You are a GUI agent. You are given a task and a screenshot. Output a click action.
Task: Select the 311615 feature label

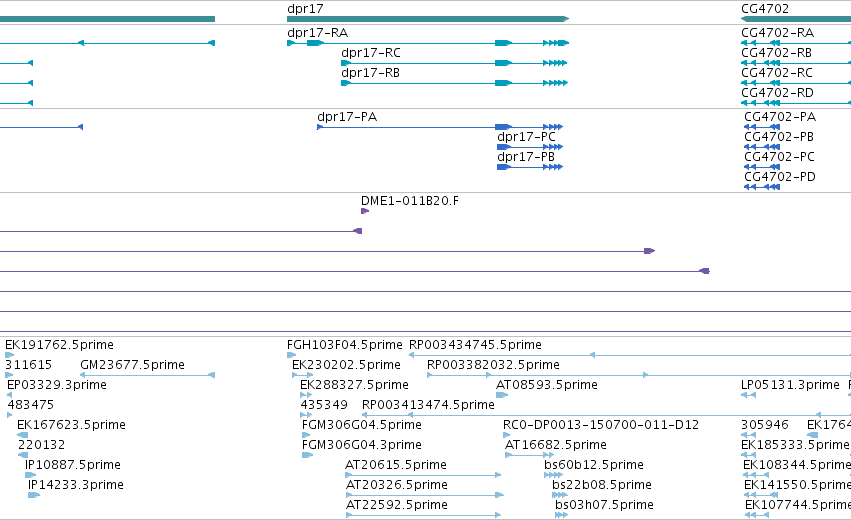(x=28, y=365)
